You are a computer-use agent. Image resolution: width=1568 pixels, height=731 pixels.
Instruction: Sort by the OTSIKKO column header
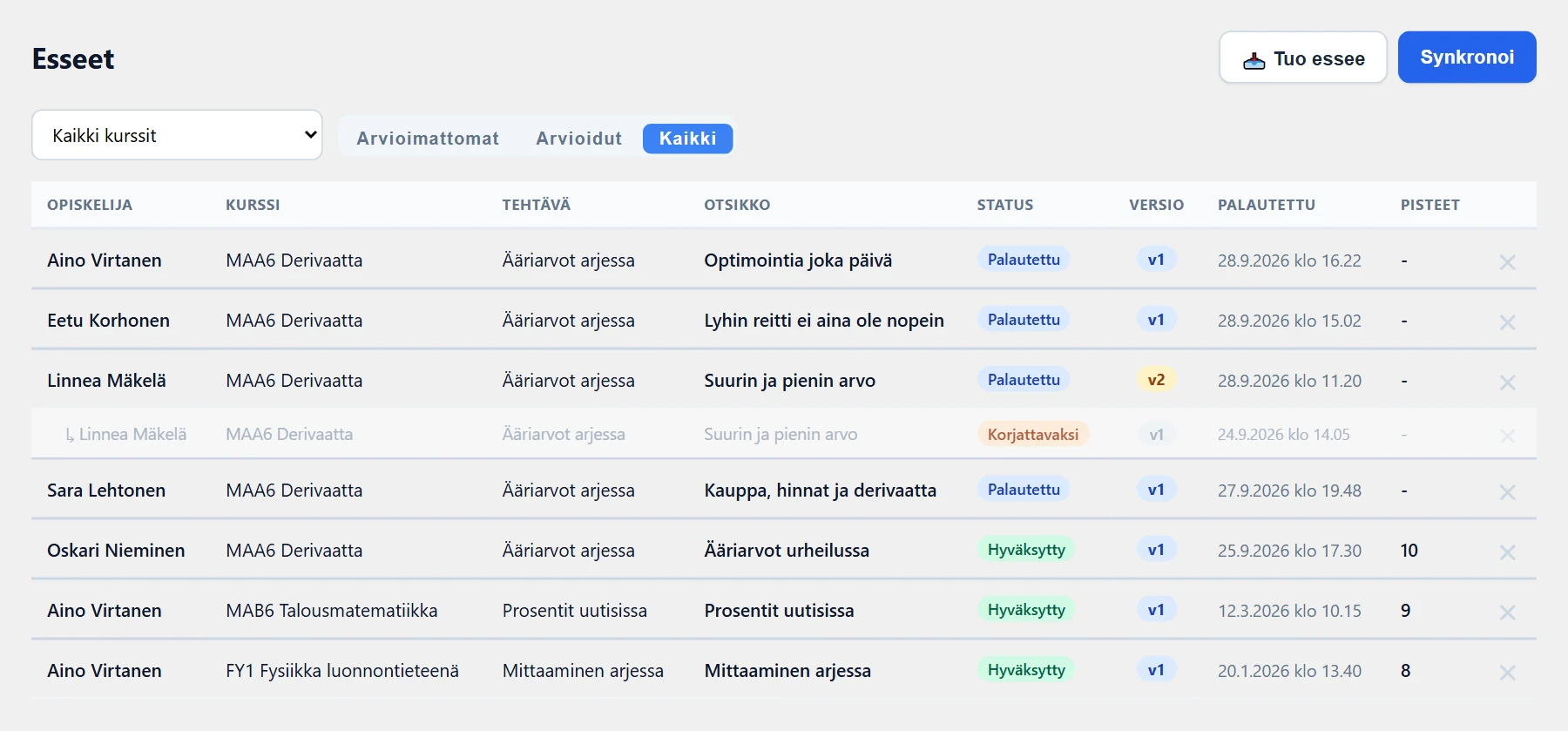(737, 205)
